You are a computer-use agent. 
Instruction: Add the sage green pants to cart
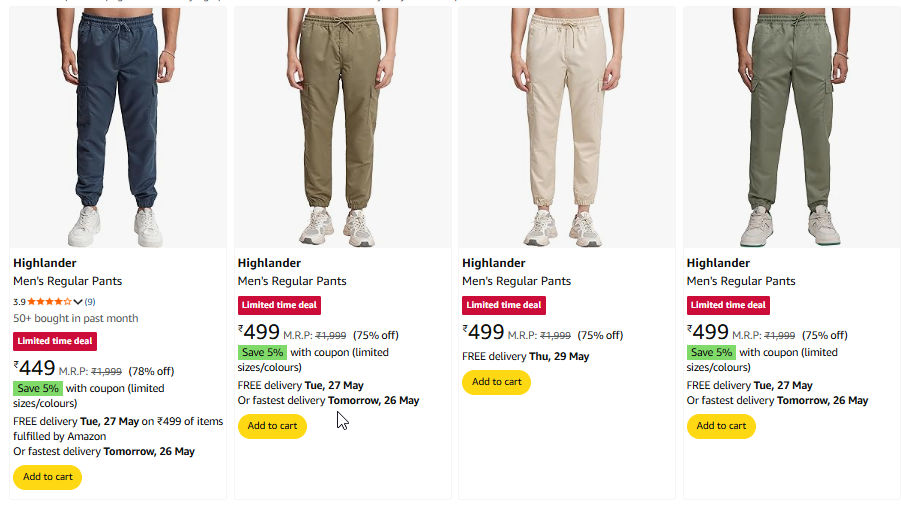tap(721, 425)
